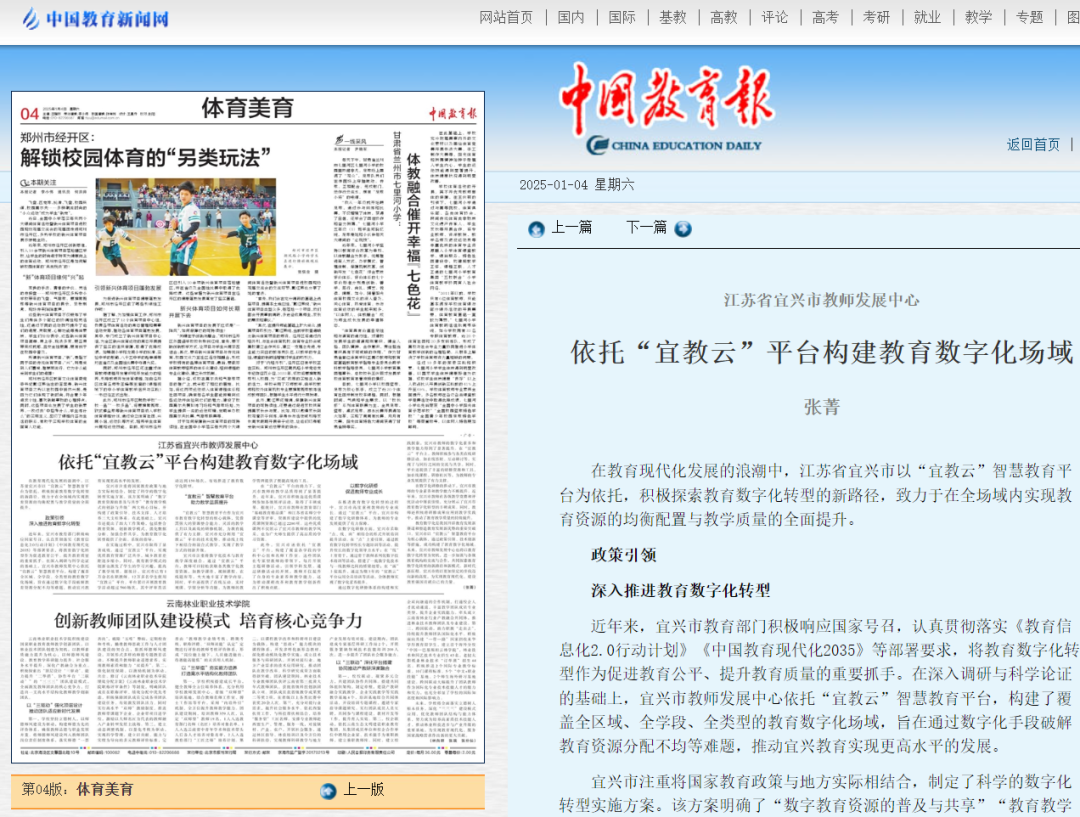Click the small 中国教育报 logo on page corner
Viewport: 1080px width, 817px height.
(453, 114)
